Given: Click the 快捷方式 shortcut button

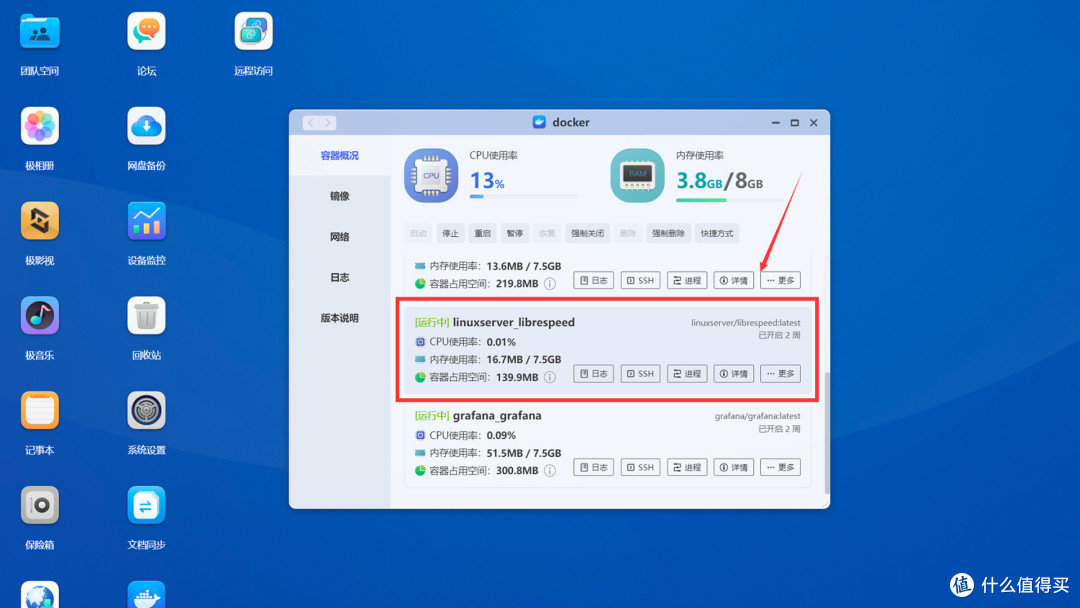Looking at the screenshot, I should (717, 233).
